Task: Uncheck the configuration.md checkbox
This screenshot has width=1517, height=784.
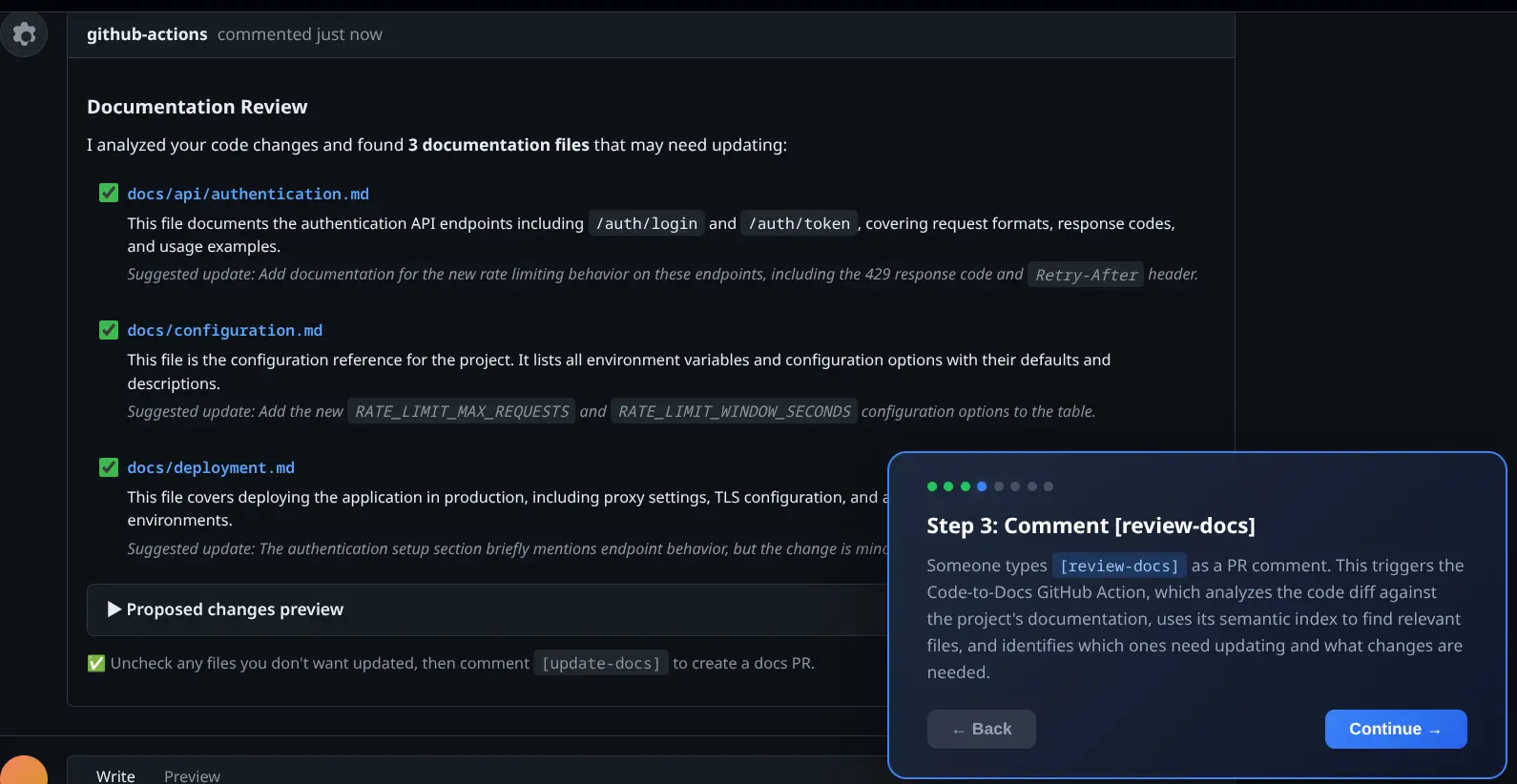Action: [x=109, y=330]
